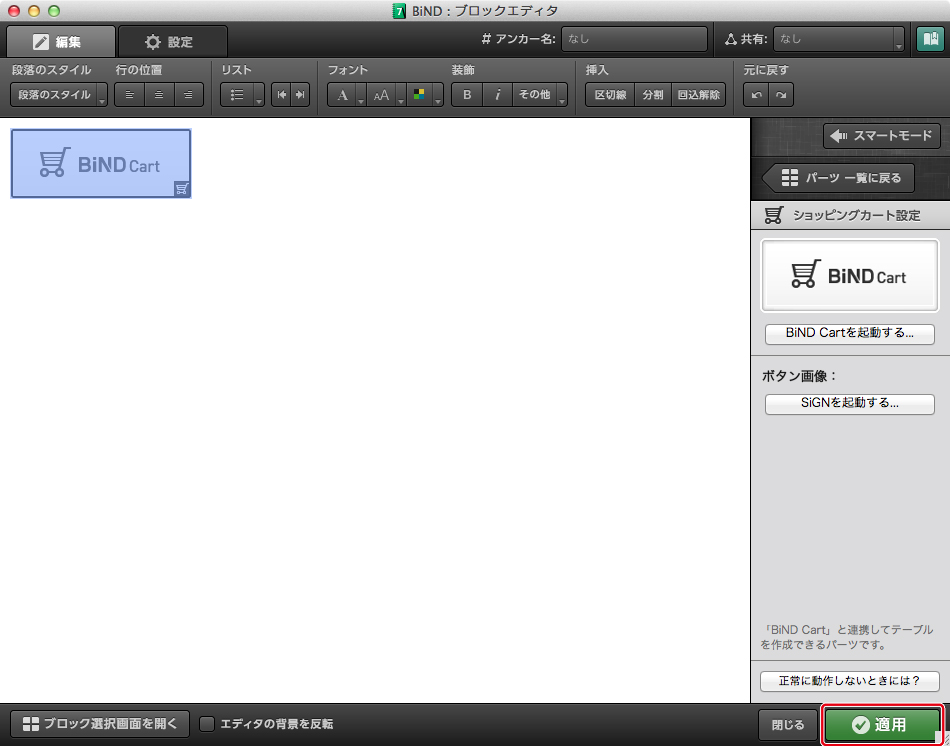950x747 pixels.
Task: Open the 段落のスタイル dropdown
Action: [59, 95]
